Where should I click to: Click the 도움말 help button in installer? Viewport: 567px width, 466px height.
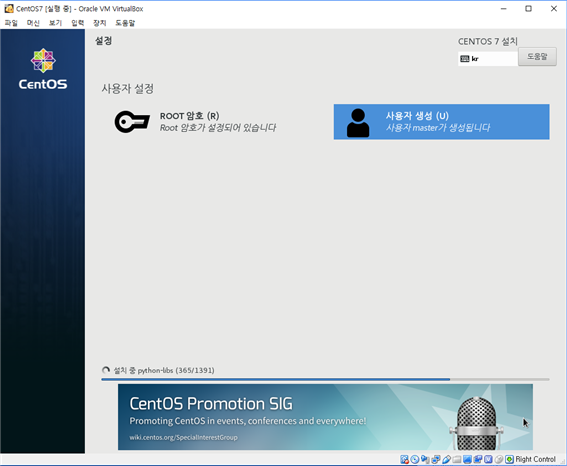click(537, 57)
